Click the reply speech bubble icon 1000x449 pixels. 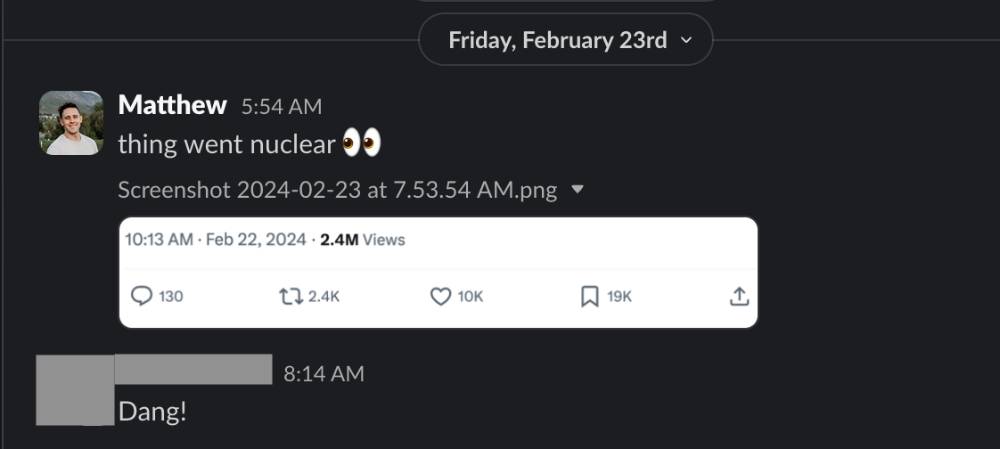coord(142,296)
